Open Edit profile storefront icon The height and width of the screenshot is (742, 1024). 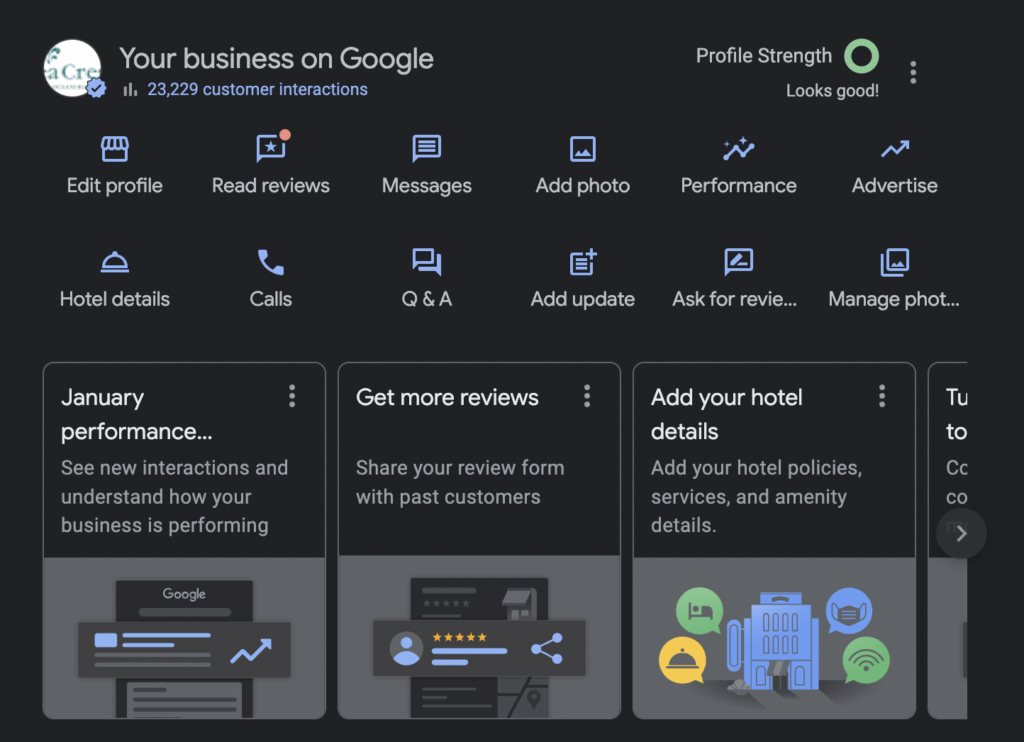click(114, 149)
